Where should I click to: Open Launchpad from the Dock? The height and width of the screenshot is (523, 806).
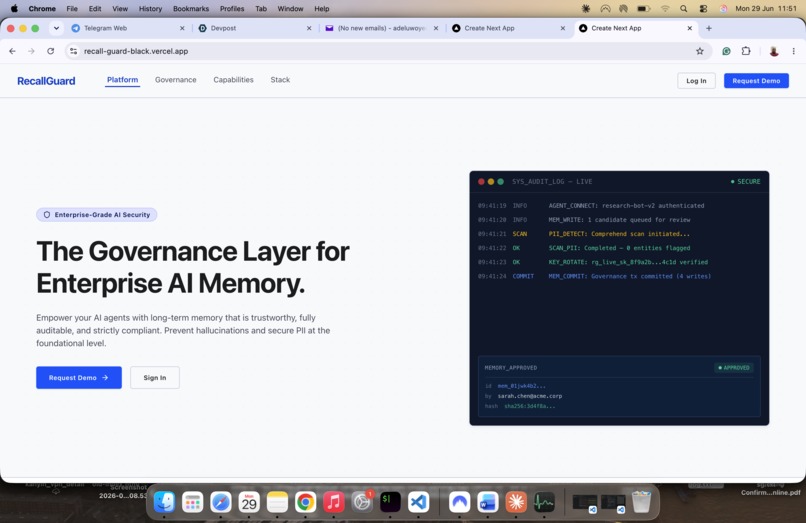coord(193,502)
